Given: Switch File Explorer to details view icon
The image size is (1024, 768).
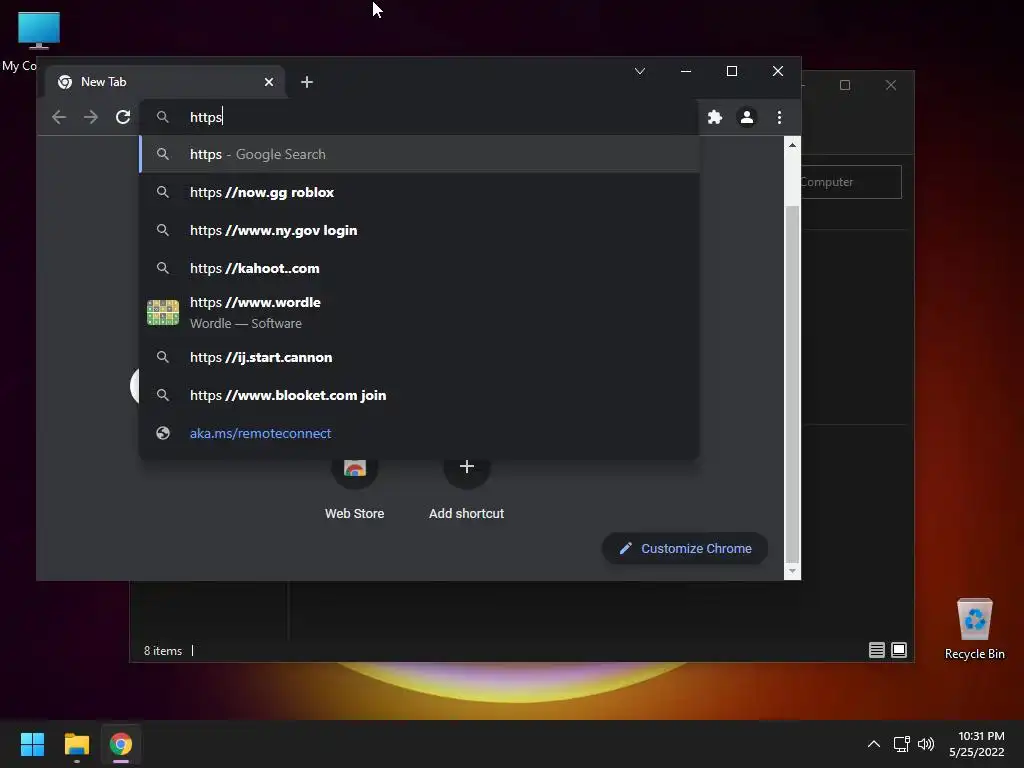Looking at the screenshot, I should pyautogui.click(x=876, y=650).
